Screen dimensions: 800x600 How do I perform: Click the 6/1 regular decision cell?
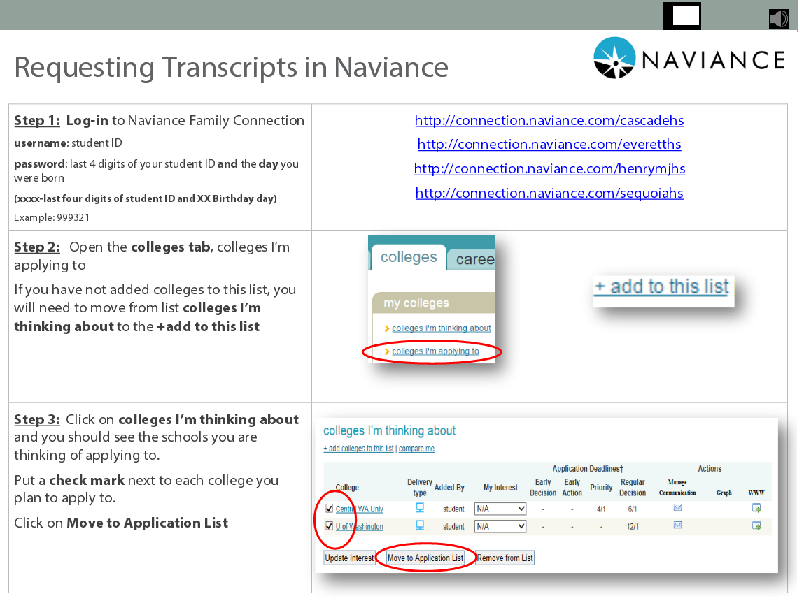[x=632, y=509]
